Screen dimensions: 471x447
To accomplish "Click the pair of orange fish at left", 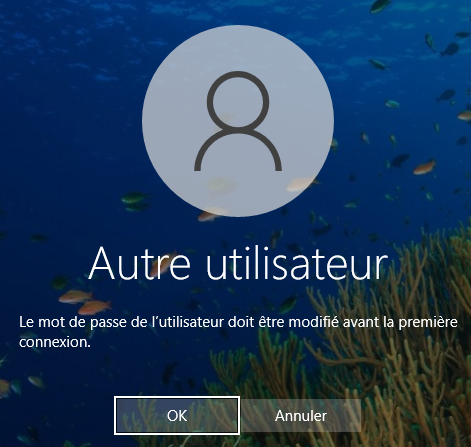I will point(85,302).
